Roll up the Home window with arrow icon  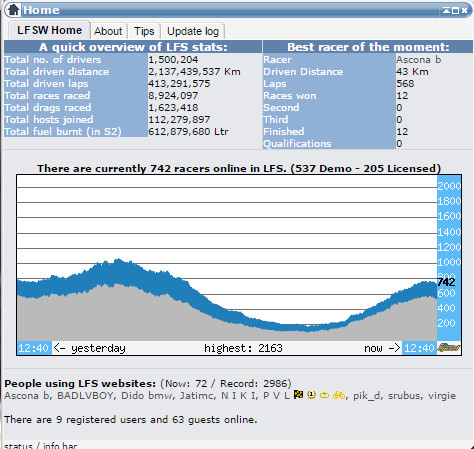(x=446, y=11)
